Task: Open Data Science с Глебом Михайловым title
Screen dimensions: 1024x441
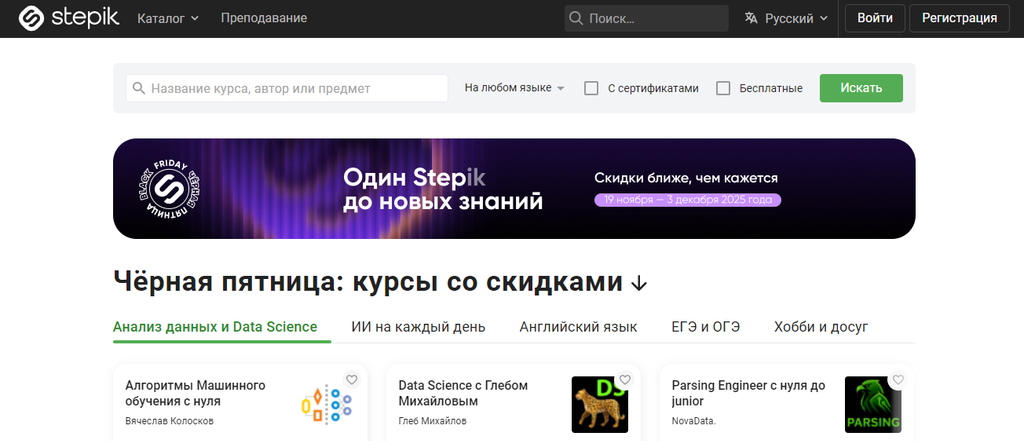Action: 463,393
